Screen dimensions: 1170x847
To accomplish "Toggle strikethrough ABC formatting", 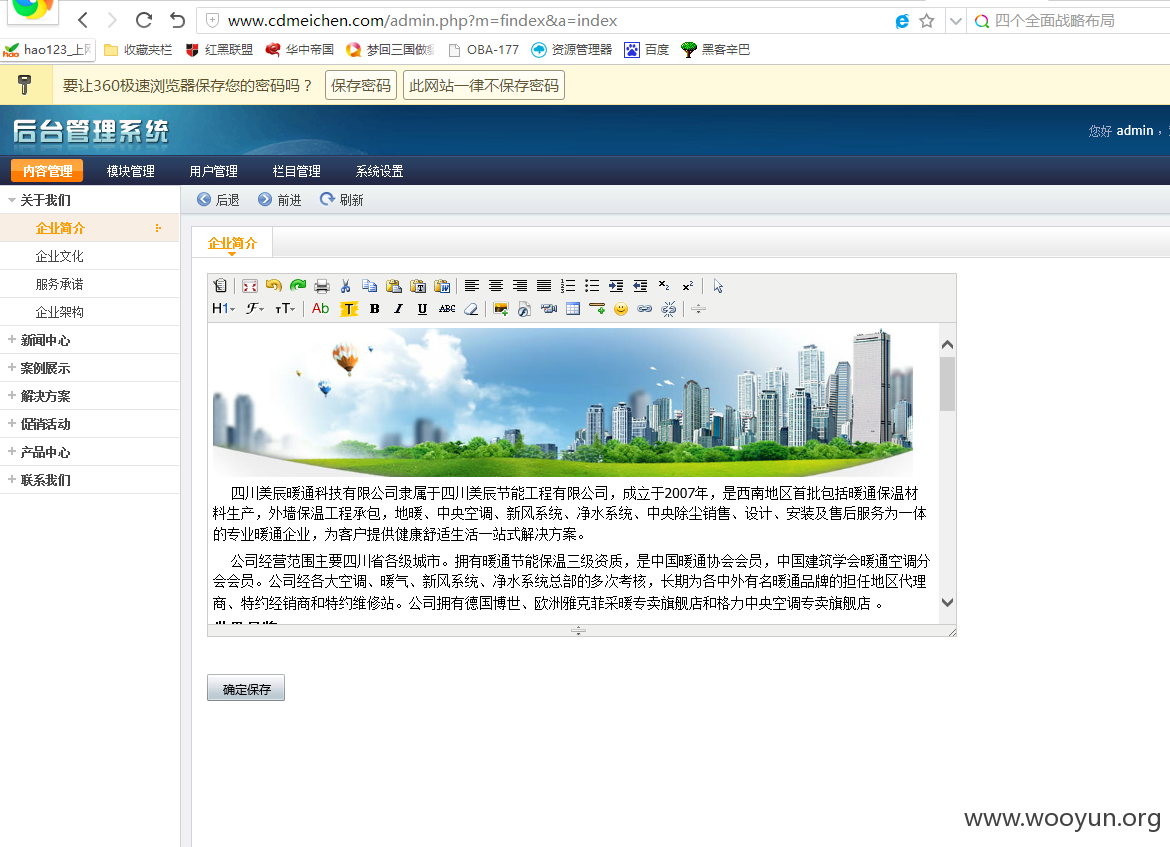I will [447, 309].
